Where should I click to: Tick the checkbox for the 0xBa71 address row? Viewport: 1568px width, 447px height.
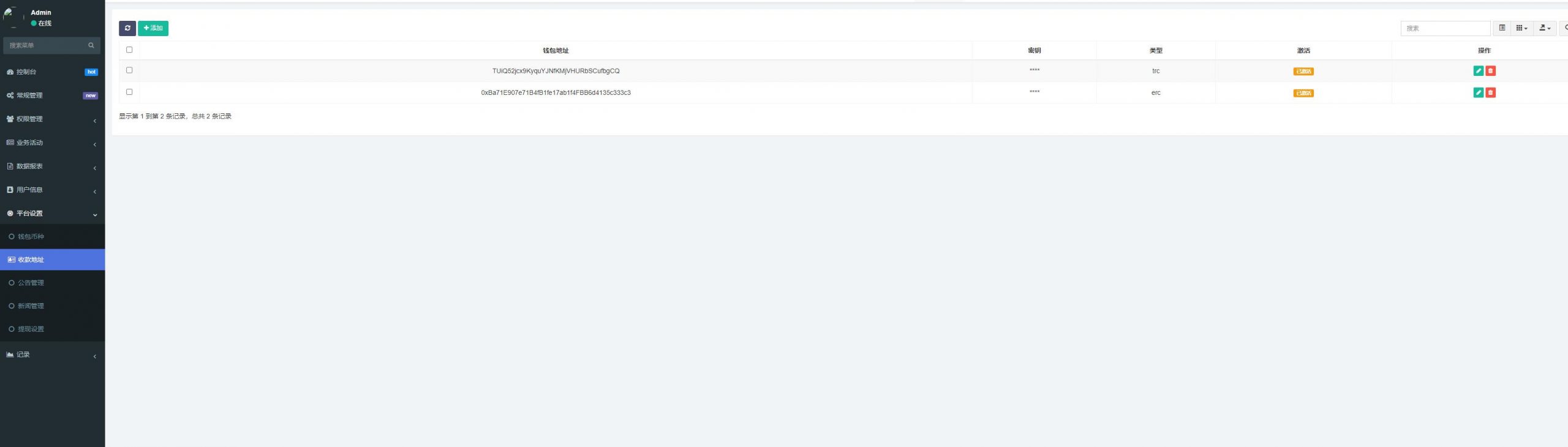coord(129,92)
